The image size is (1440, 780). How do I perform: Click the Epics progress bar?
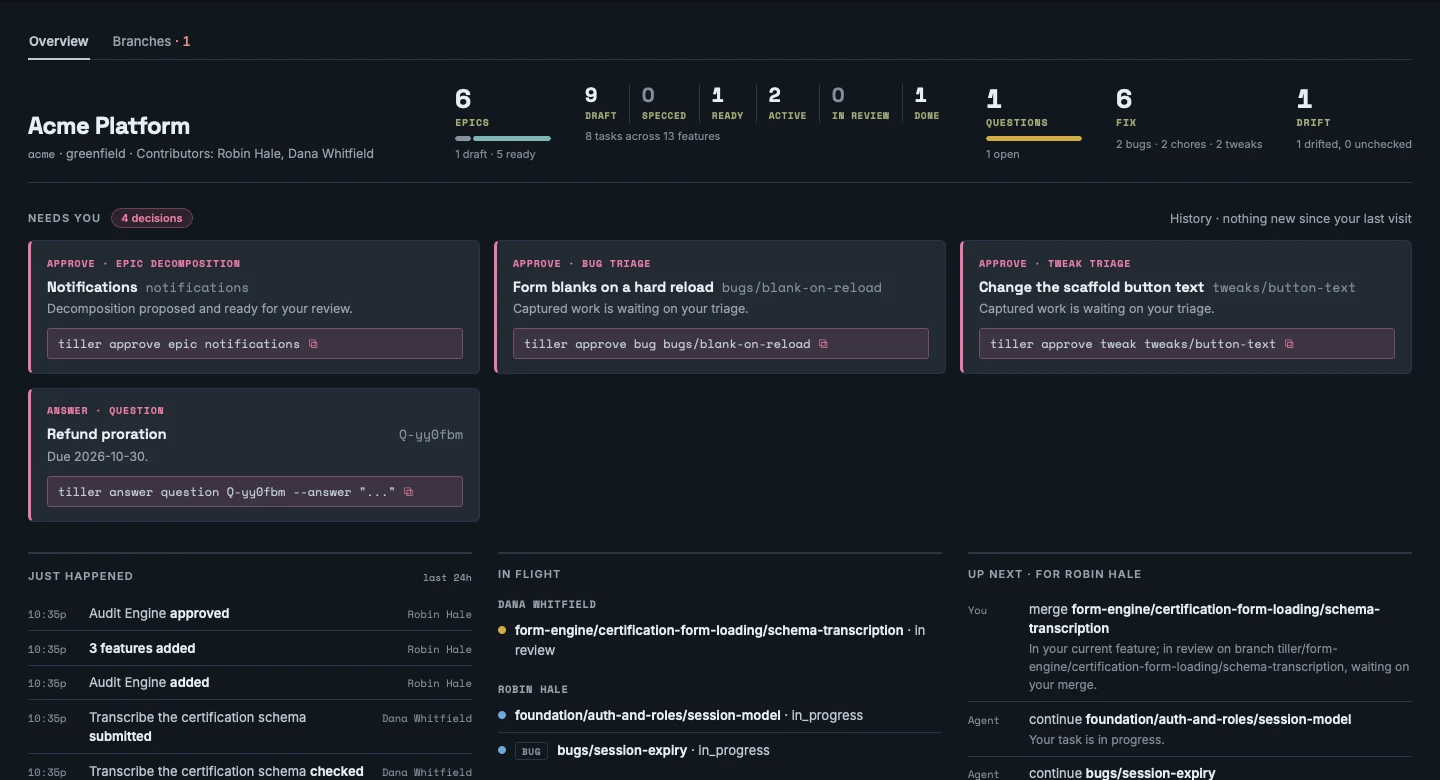pyautogui.click(x=503, y=138)
